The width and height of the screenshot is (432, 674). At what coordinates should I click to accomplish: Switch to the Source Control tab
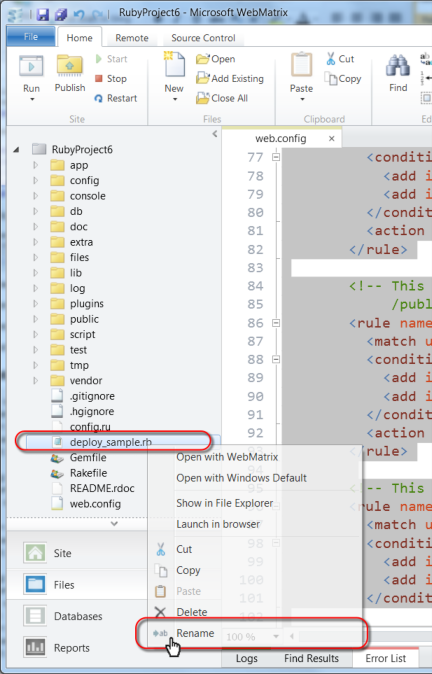point(203,38)
